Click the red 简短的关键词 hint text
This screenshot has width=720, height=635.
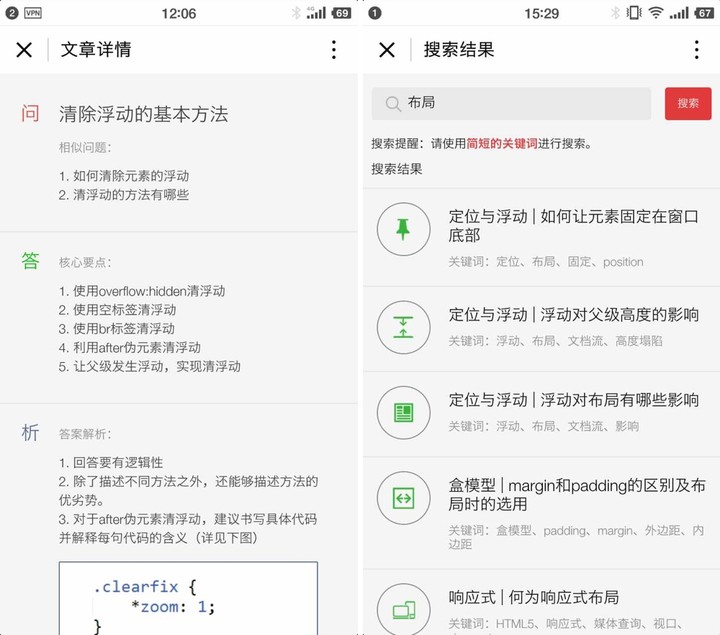coord(502,143)
